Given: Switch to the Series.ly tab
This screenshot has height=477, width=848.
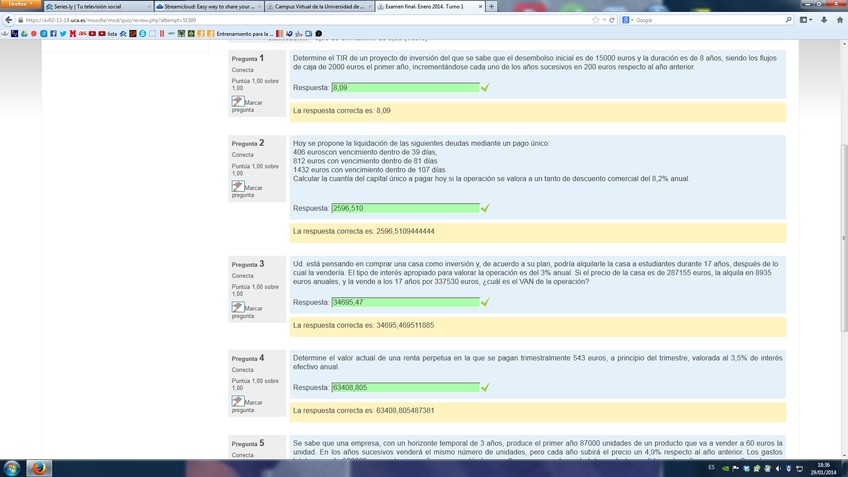Looking at the screenshot, I should click(97, 6).
